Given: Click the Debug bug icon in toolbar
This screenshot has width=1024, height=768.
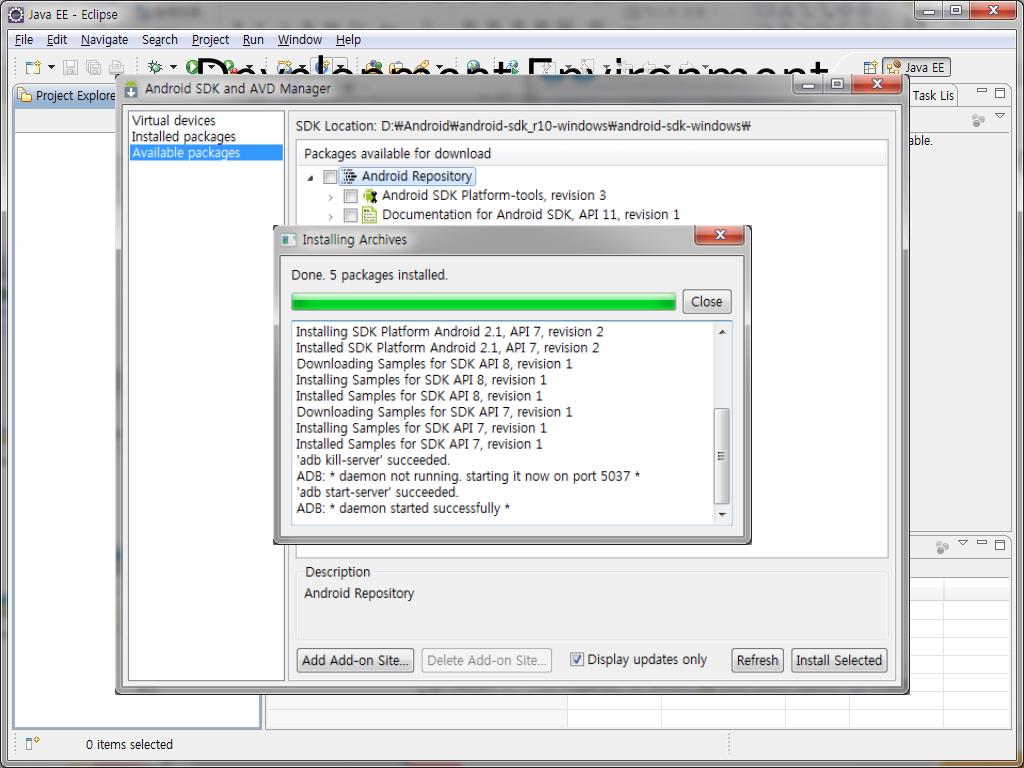Looking at the screenshot, I should [155, 67].
